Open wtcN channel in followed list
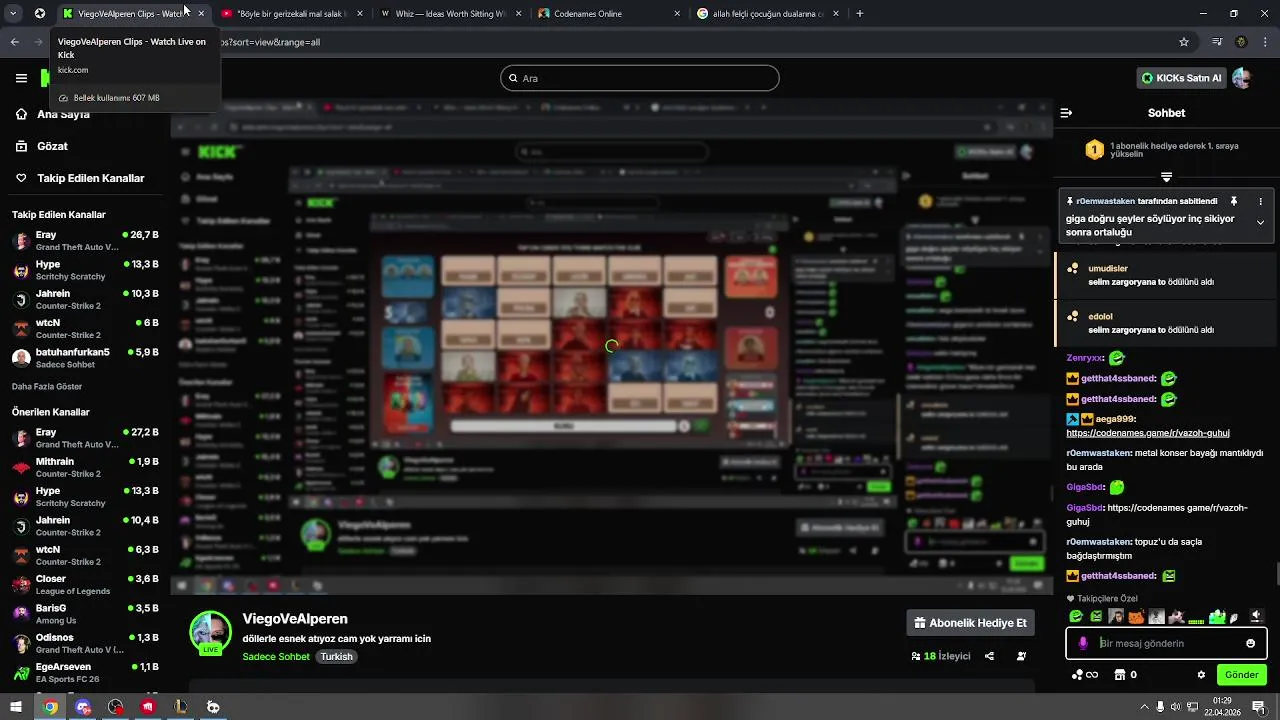This screenshot has height=720, width=1280. point(85,329)
